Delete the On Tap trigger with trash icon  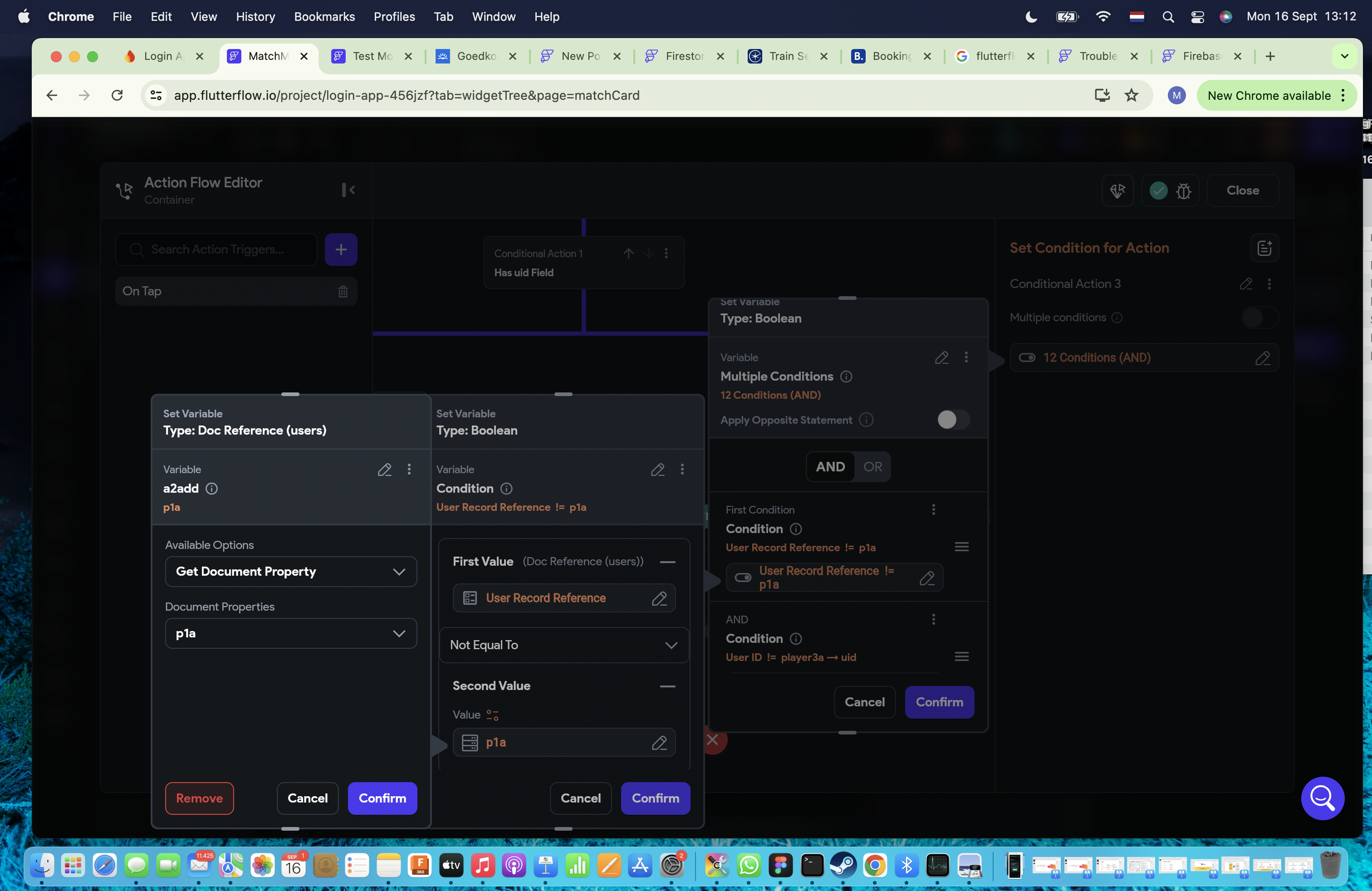point(343,291)
